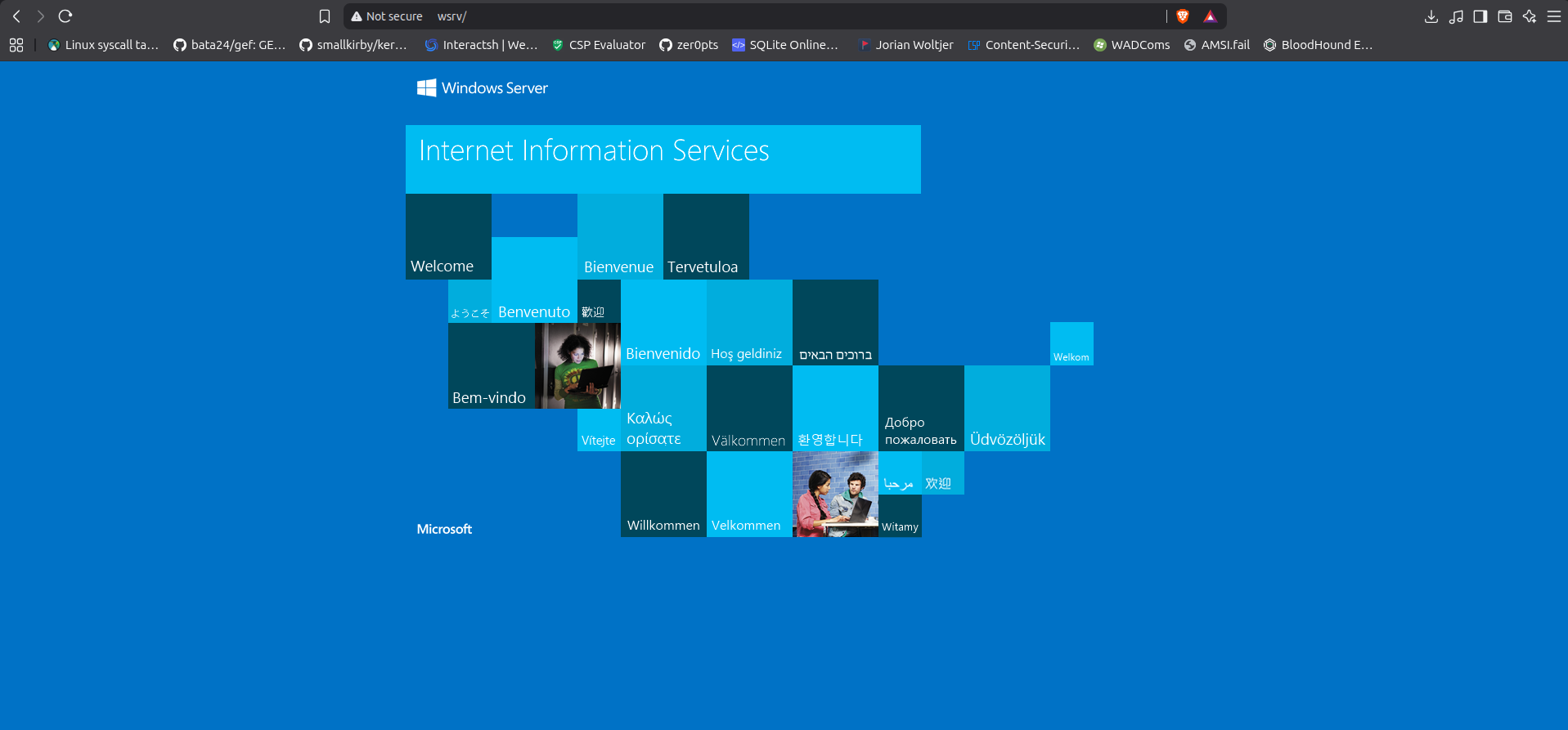Open the CSP Evaluator bookmark
Screen dimensions: 1568x730
pyautogui.click(x=599, y=45)
